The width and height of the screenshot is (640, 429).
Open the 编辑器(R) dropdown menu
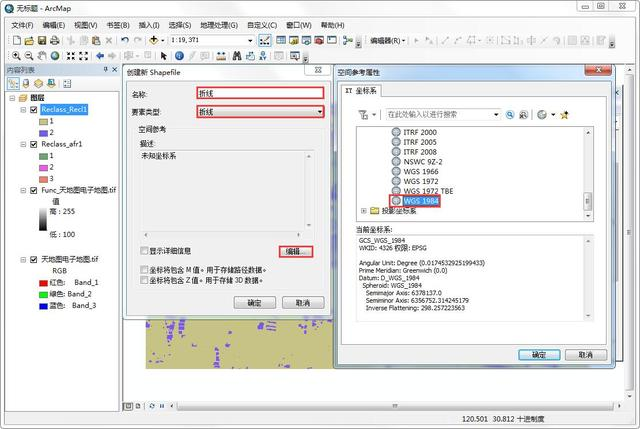[387, 40]
